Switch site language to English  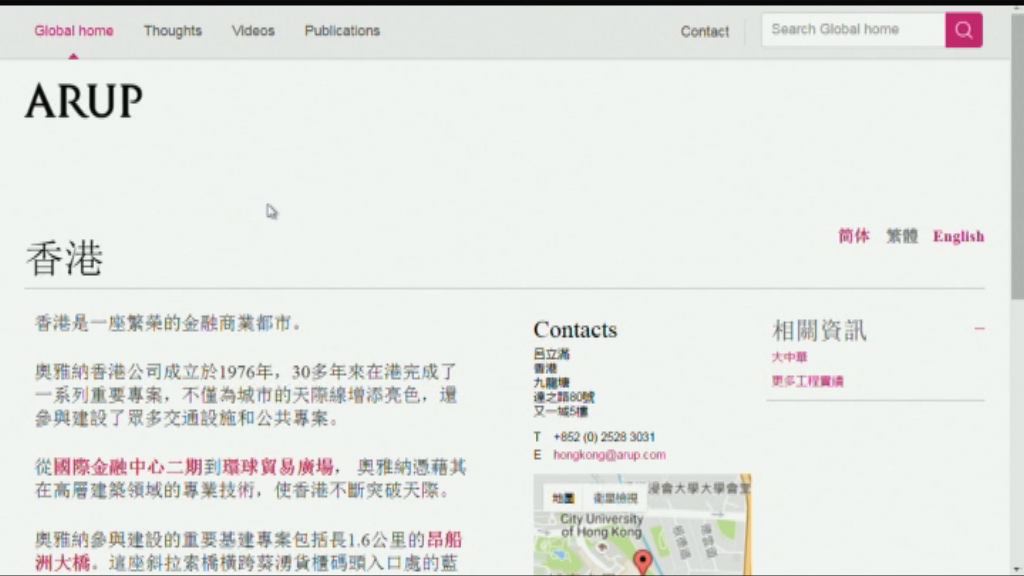click(x=957, y=236)
